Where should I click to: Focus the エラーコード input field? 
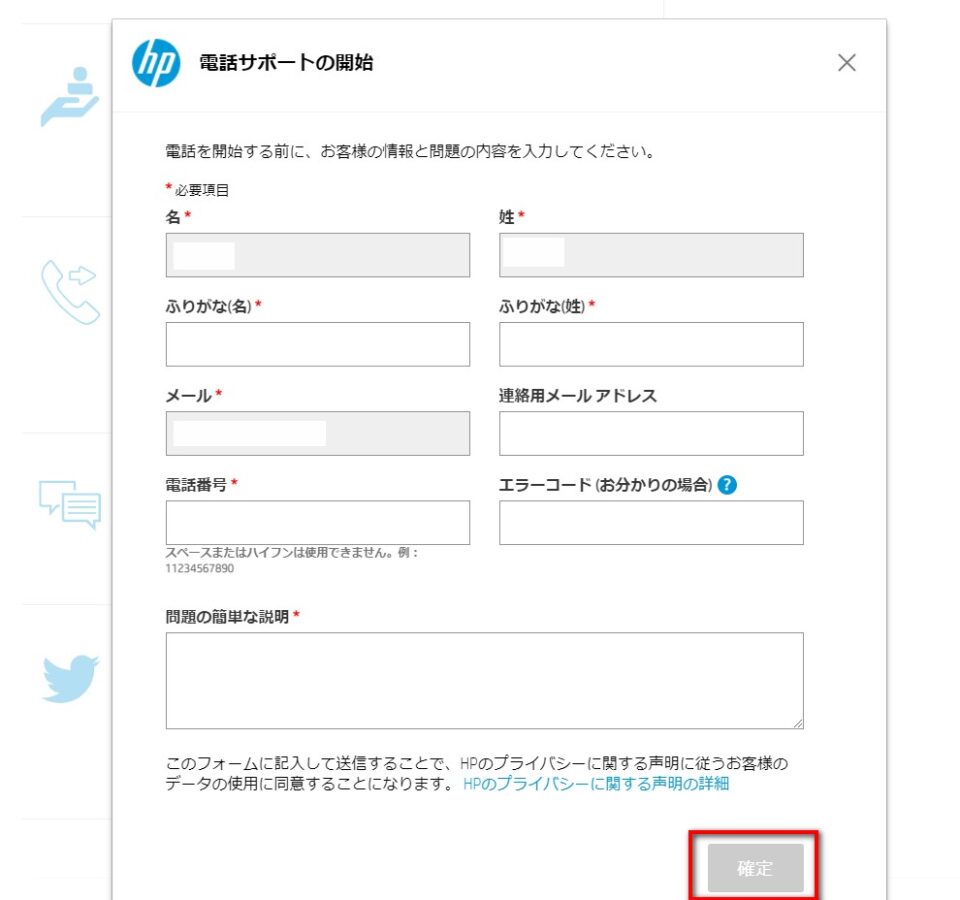(x=651, y=523)
